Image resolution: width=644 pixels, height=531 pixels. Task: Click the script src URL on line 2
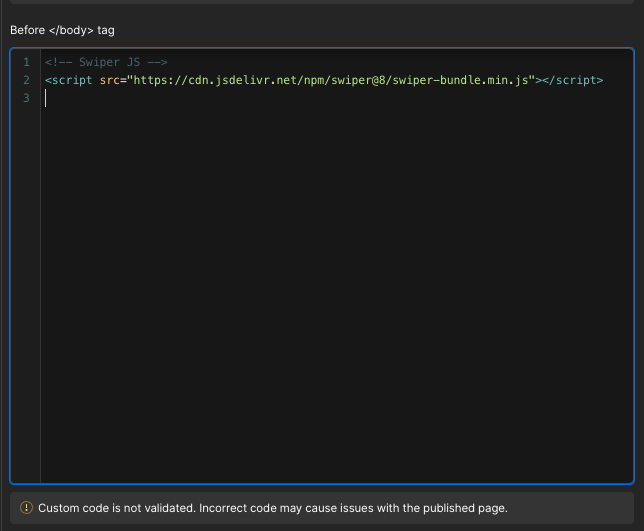click(x=331, y=80)
